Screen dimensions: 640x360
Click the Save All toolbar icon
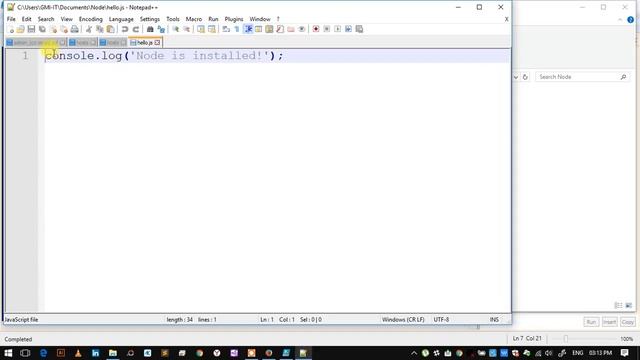click(x=42, y=29)
